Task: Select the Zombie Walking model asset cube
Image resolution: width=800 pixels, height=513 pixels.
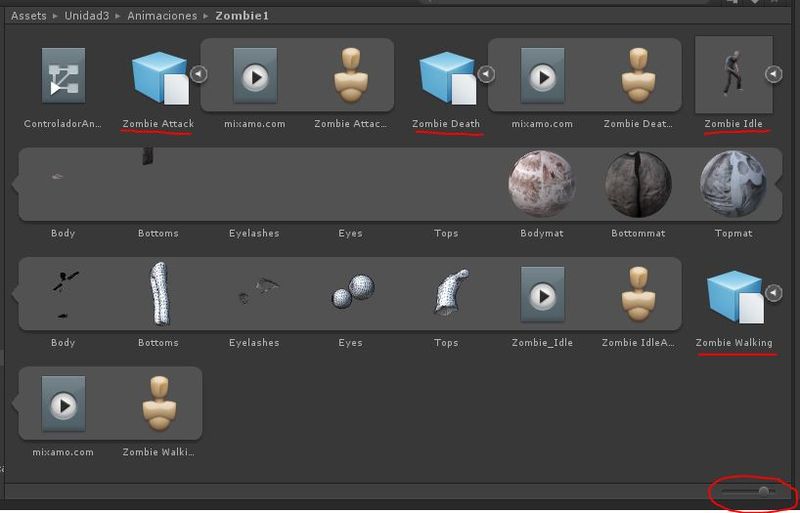Action: coord(735,297)
